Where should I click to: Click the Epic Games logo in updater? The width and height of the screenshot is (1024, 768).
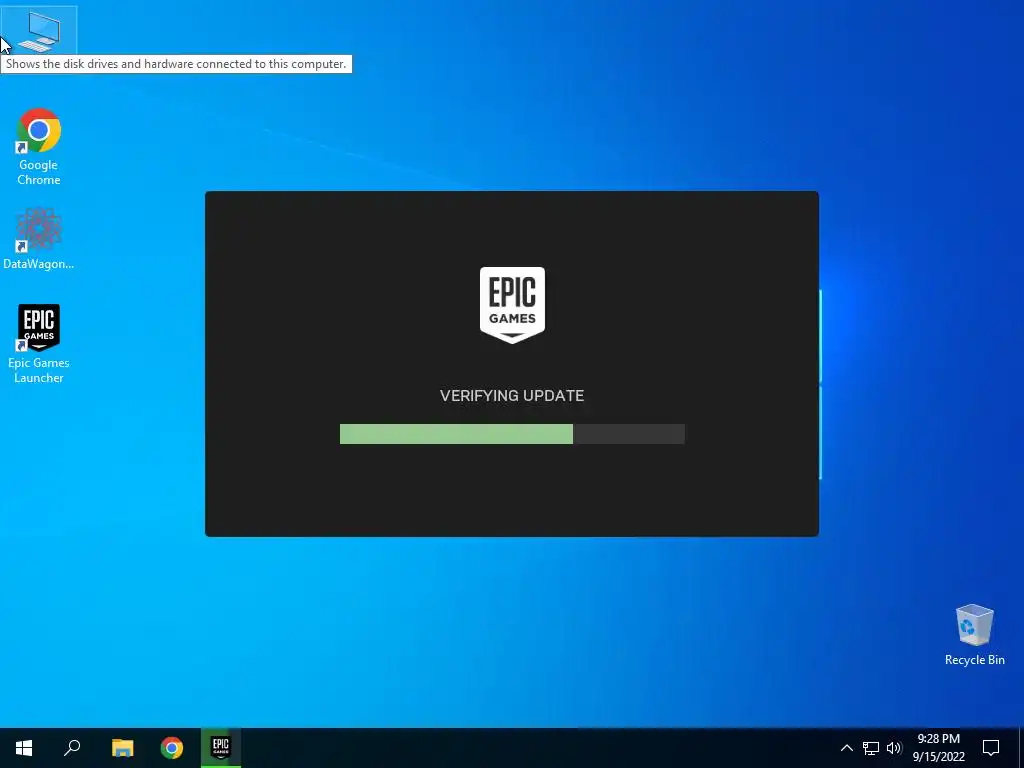(513, 305)
